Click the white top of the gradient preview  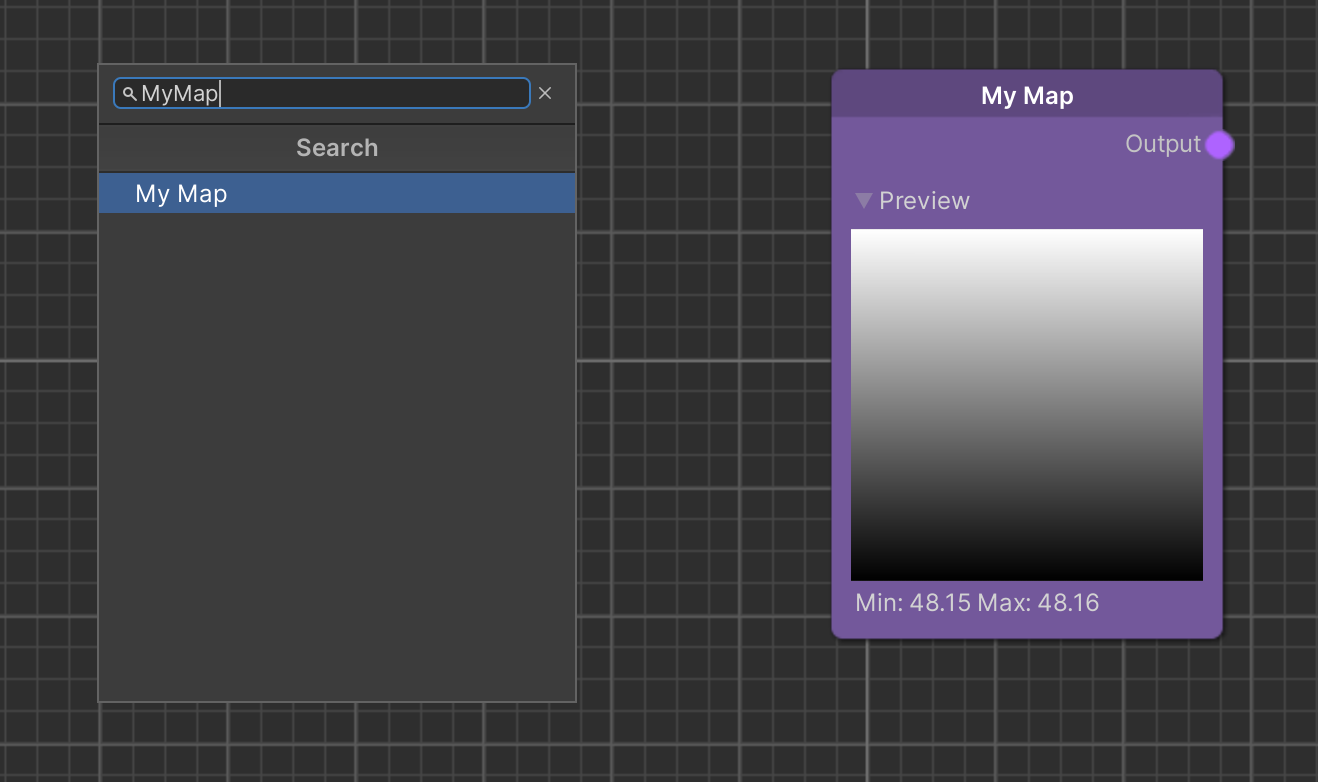coord(1026,240)
